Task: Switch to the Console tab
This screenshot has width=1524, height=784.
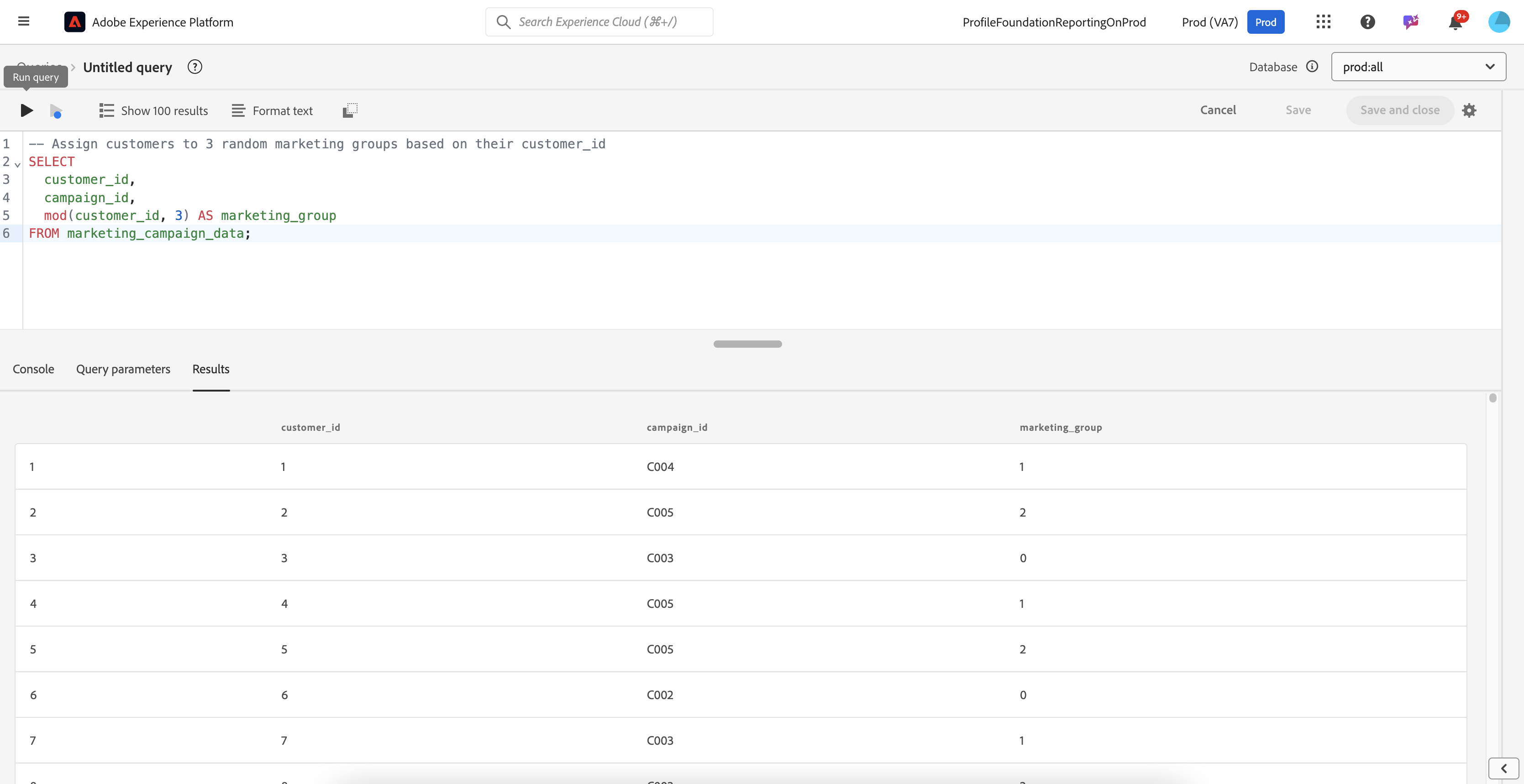Action: click(33, 369)
